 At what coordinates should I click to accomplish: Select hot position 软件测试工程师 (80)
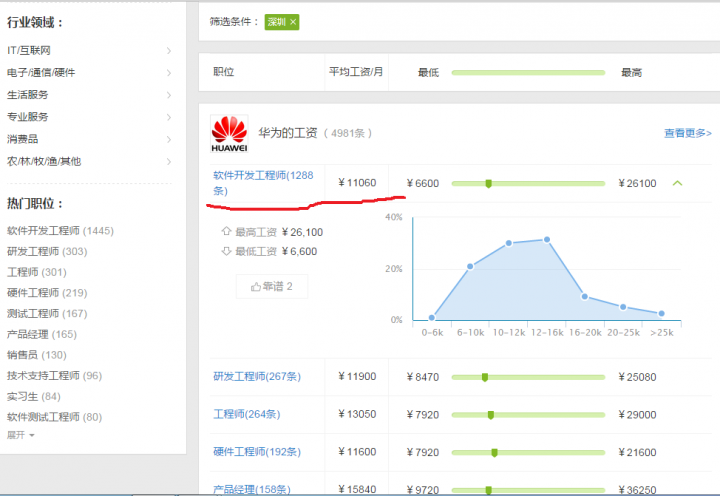click(x=54, y=417)
